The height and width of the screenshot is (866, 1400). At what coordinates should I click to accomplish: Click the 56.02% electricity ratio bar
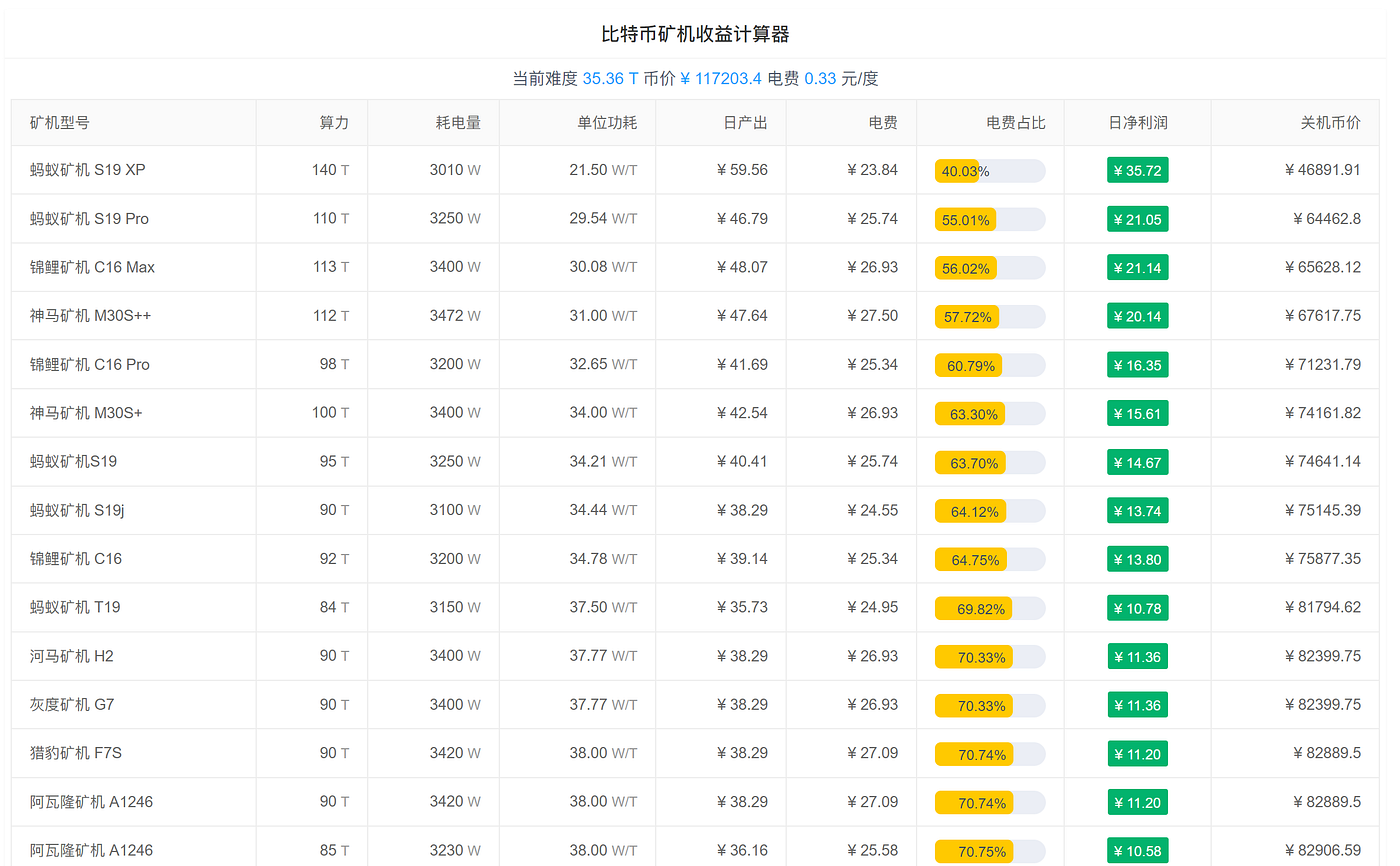990,268
